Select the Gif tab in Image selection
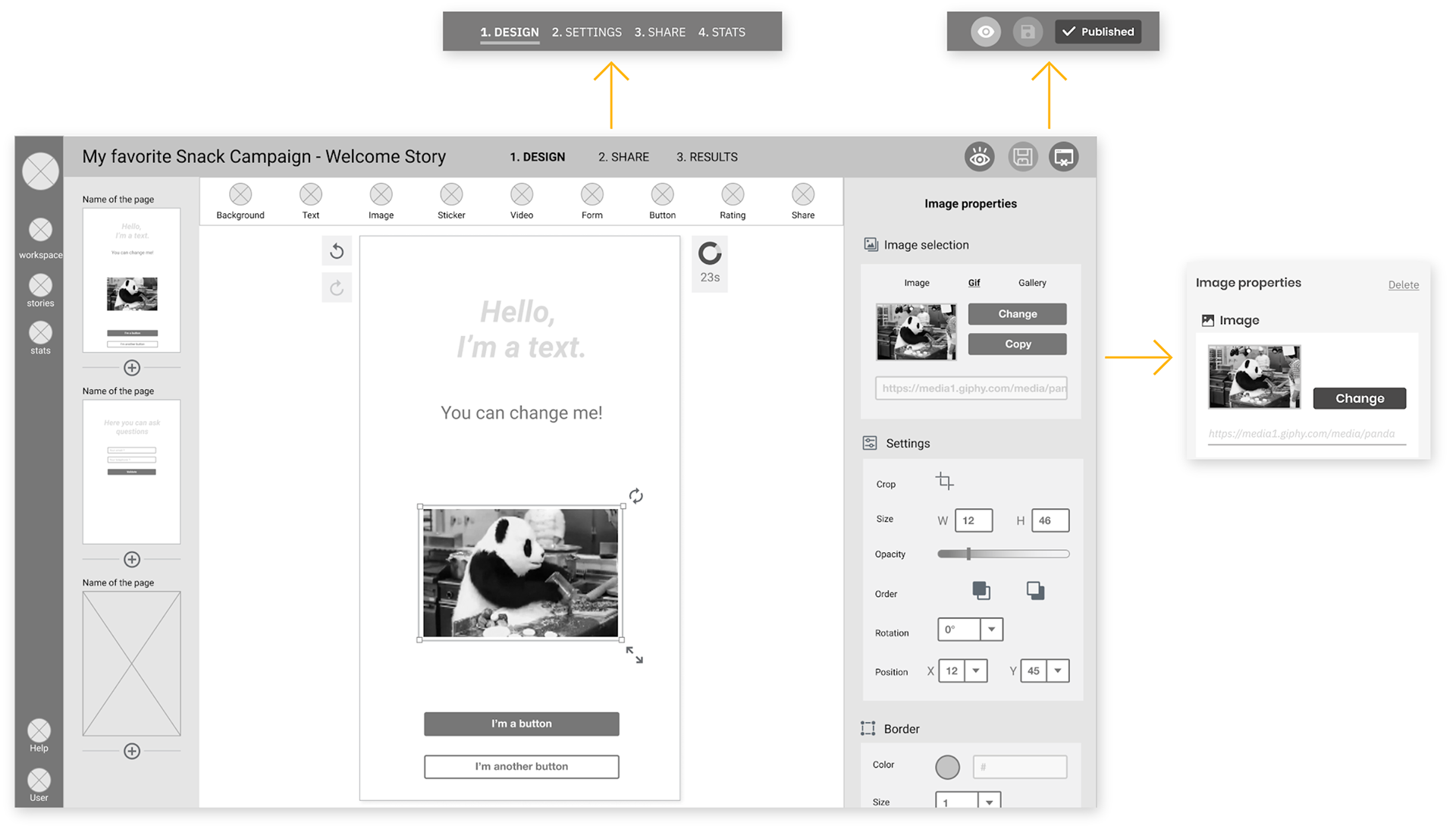 [974, 283]
